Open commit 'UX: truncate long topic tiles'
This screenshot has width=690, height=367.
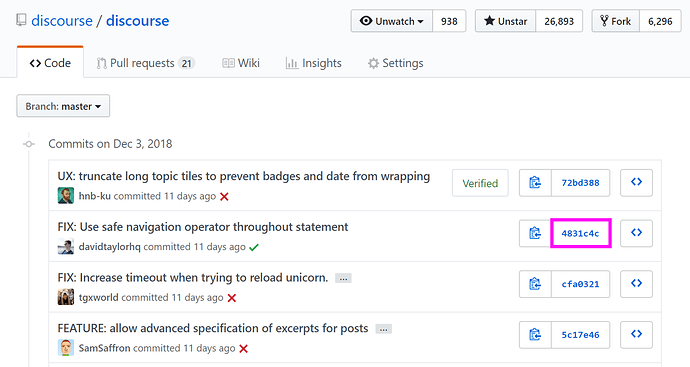click(244, 176)
